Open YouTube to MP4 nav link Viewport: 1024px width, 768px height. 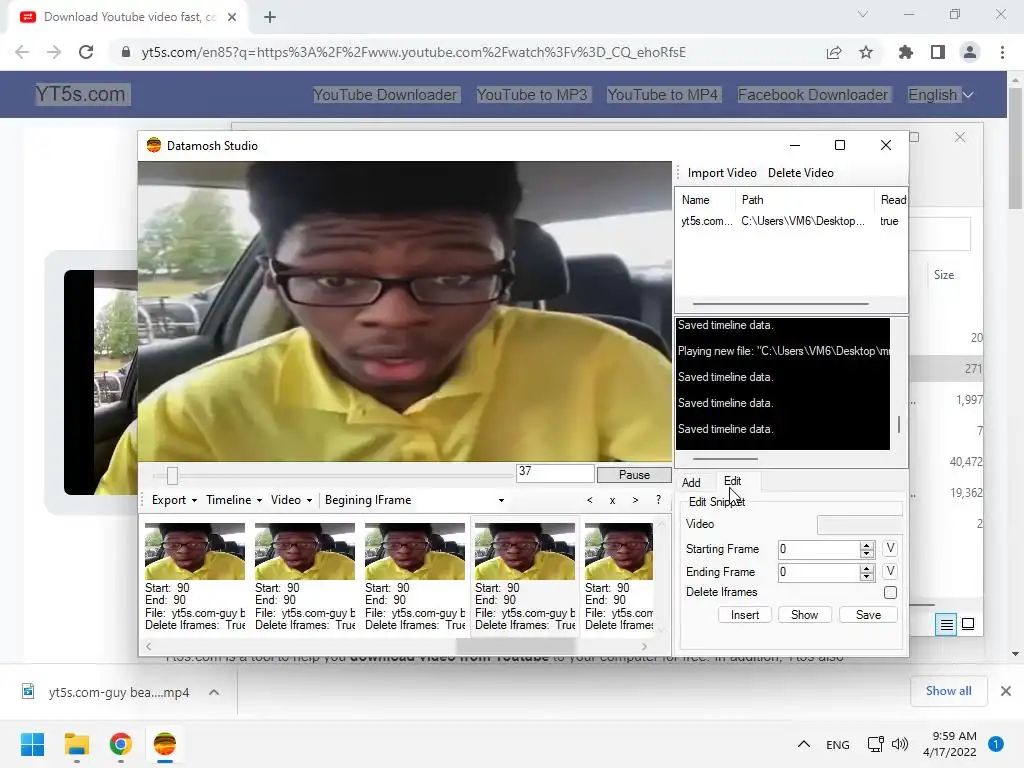tap(662, 95)
